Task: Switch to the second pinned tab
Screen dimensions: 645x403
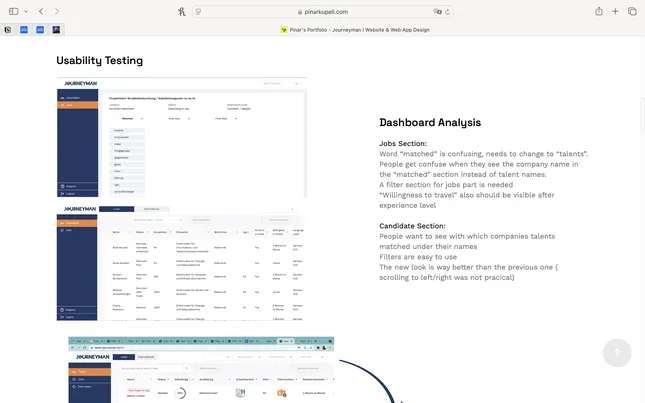Action: click(x=24, y=30)
